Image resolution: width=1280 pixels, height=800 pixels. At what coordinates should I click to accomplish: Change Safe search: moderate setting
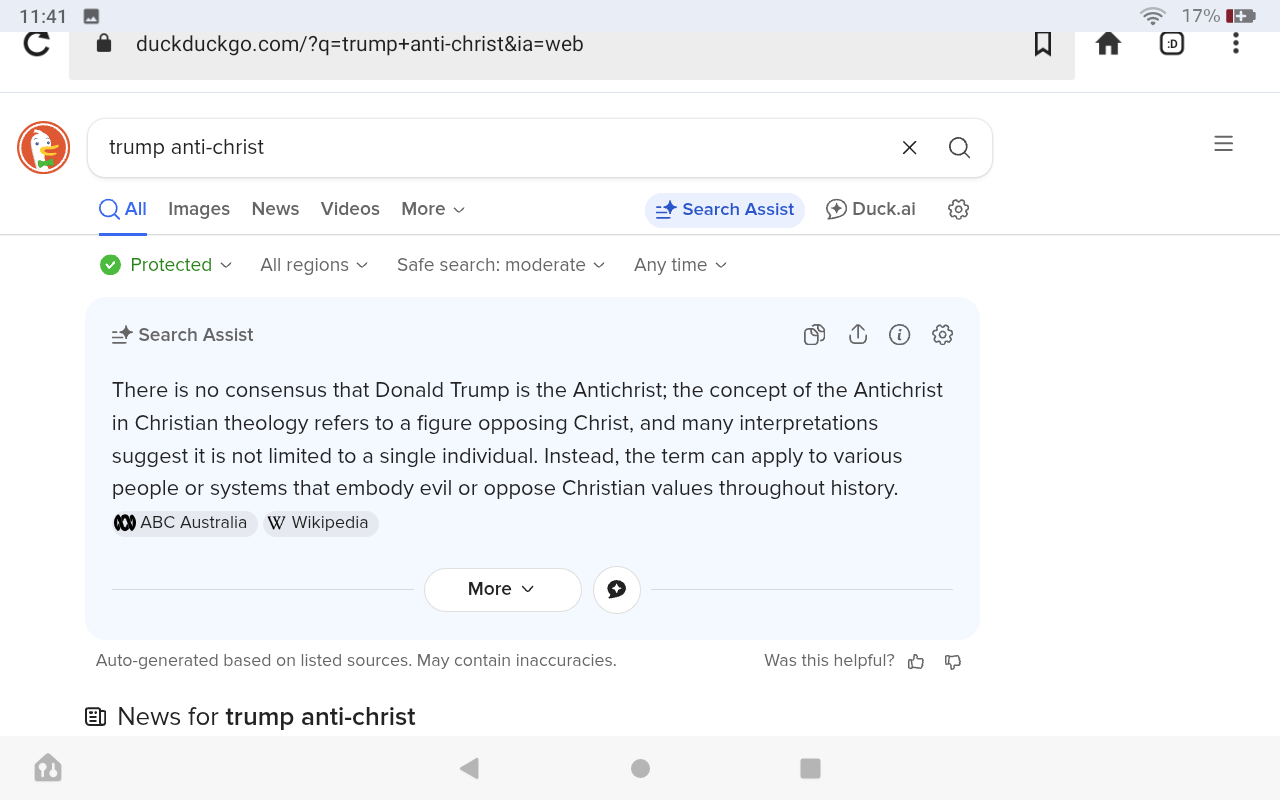click(x=501, y=265)
